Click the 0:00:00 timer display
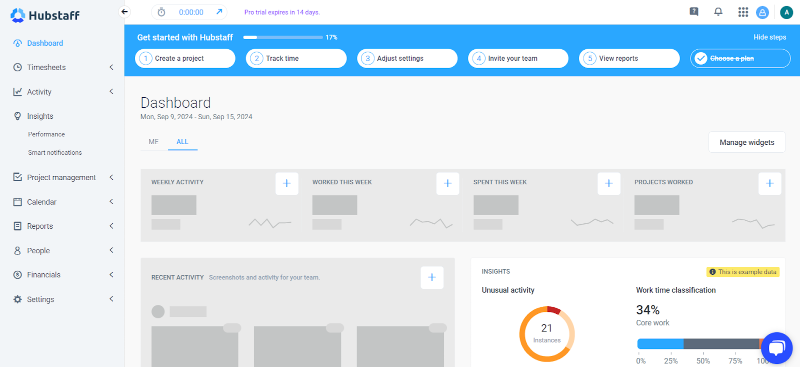The height and width of the screenshot is (370, 800). (191, 12)
